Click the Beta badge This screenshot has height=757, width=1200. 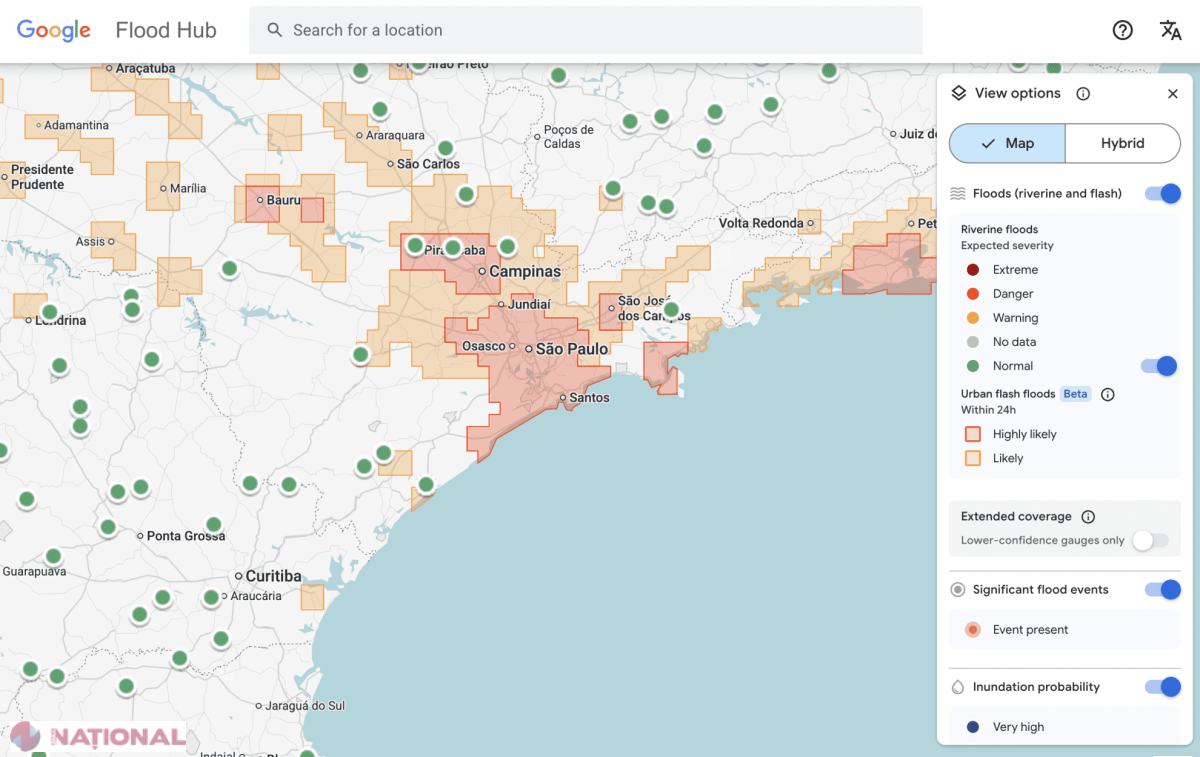coord(1075,394)
